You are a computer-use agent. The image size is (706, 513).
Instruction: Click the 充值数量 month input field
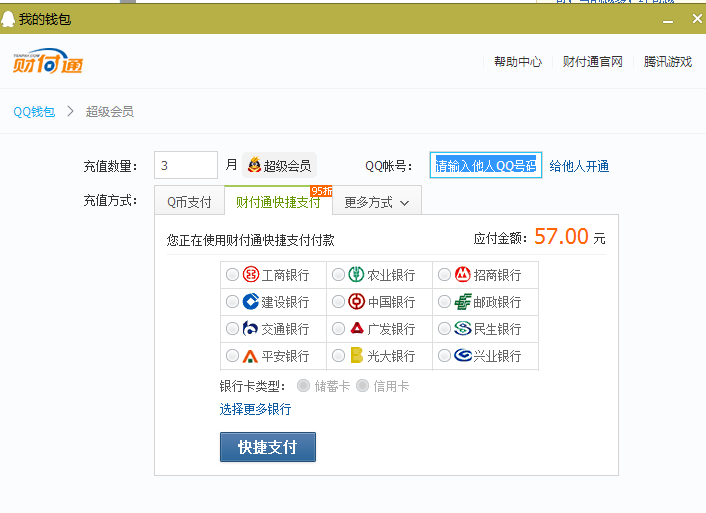click(186, 165)
